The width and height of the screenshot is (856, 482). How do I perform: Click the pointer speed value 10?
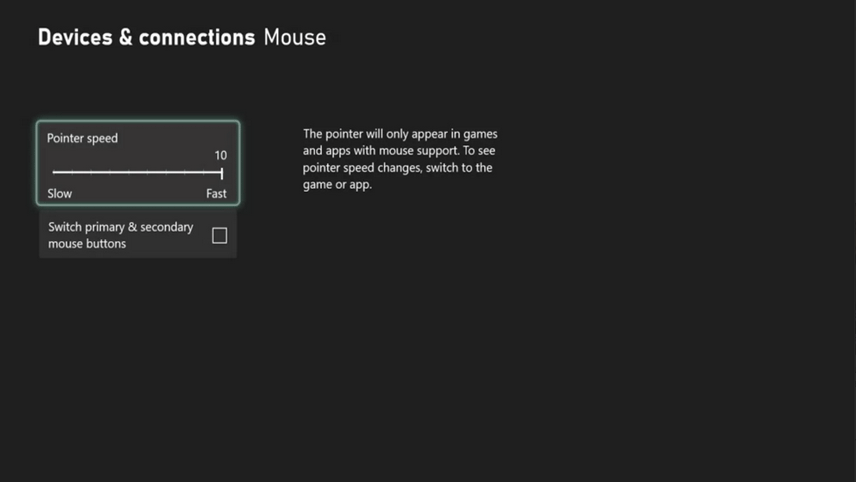[221, 156]
